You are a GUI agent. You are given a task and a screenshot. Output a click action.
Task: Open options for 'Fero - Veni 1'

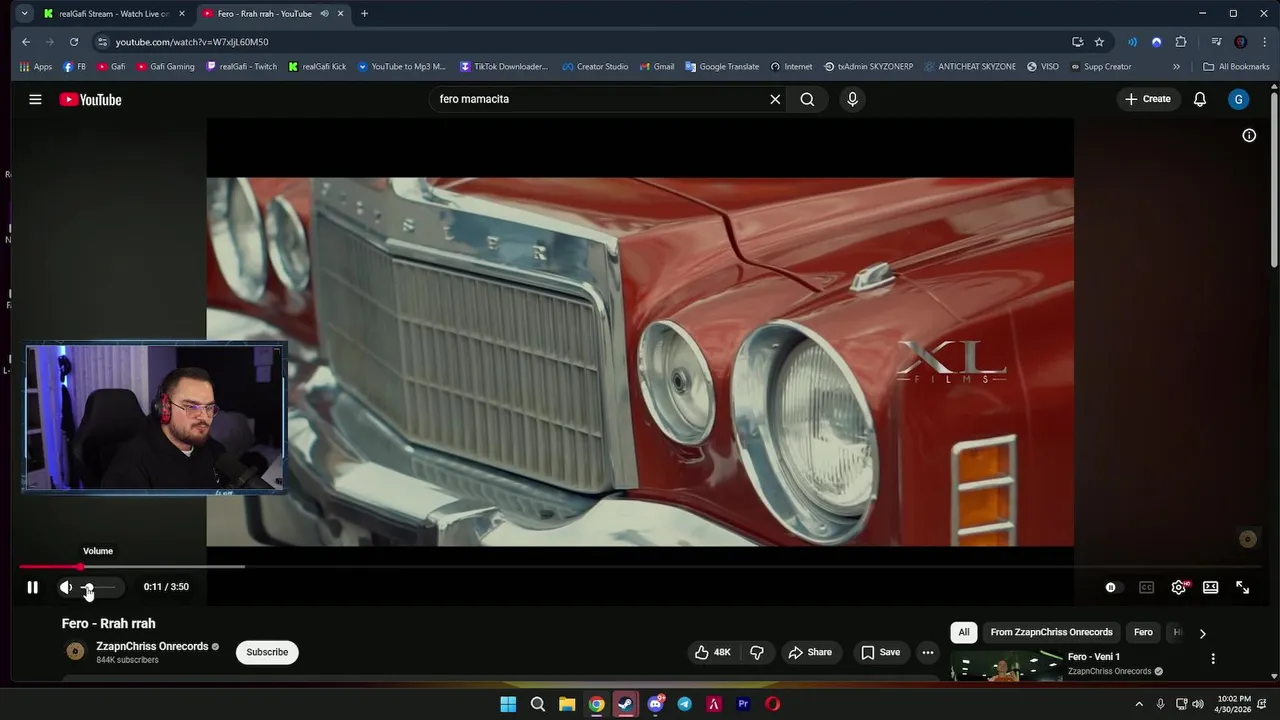click(1213, 659)
